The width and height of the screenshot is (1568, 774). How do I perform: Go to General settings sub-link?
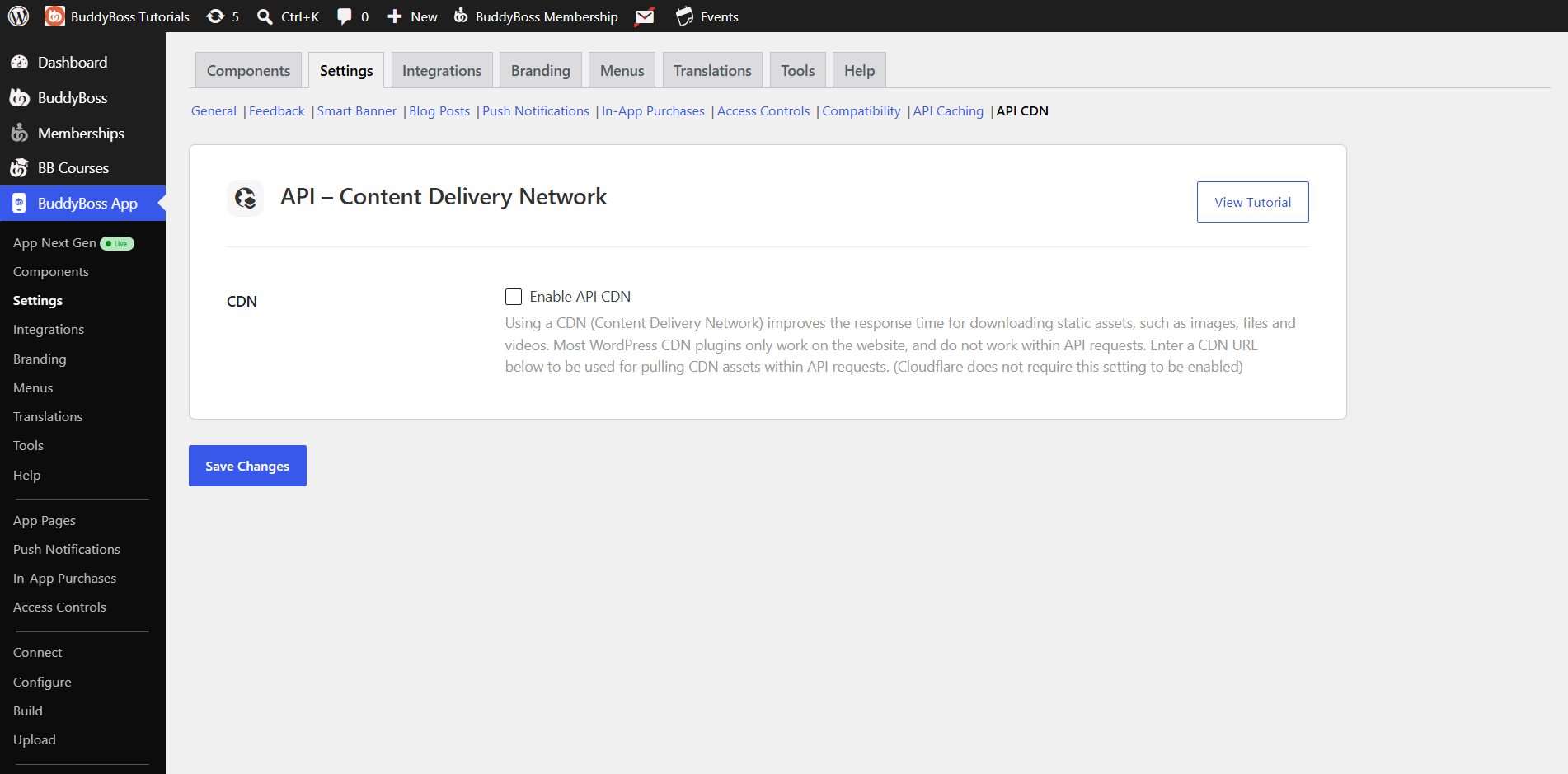pos(214,110)
